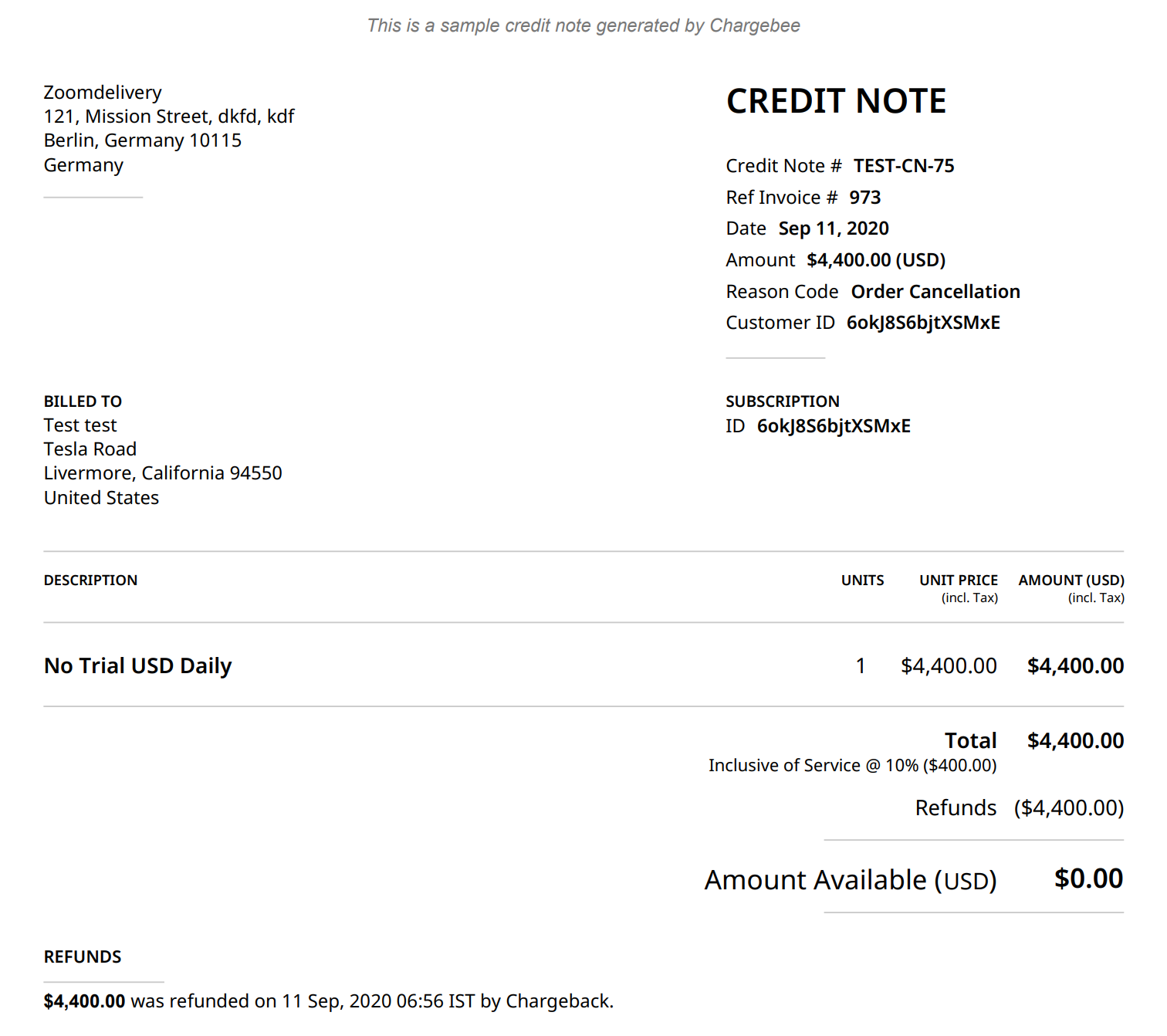Screen dimensions: 1167x1036
Task: Click the sample credit note Chargebee notice
Action: click(x=583, y=25)
